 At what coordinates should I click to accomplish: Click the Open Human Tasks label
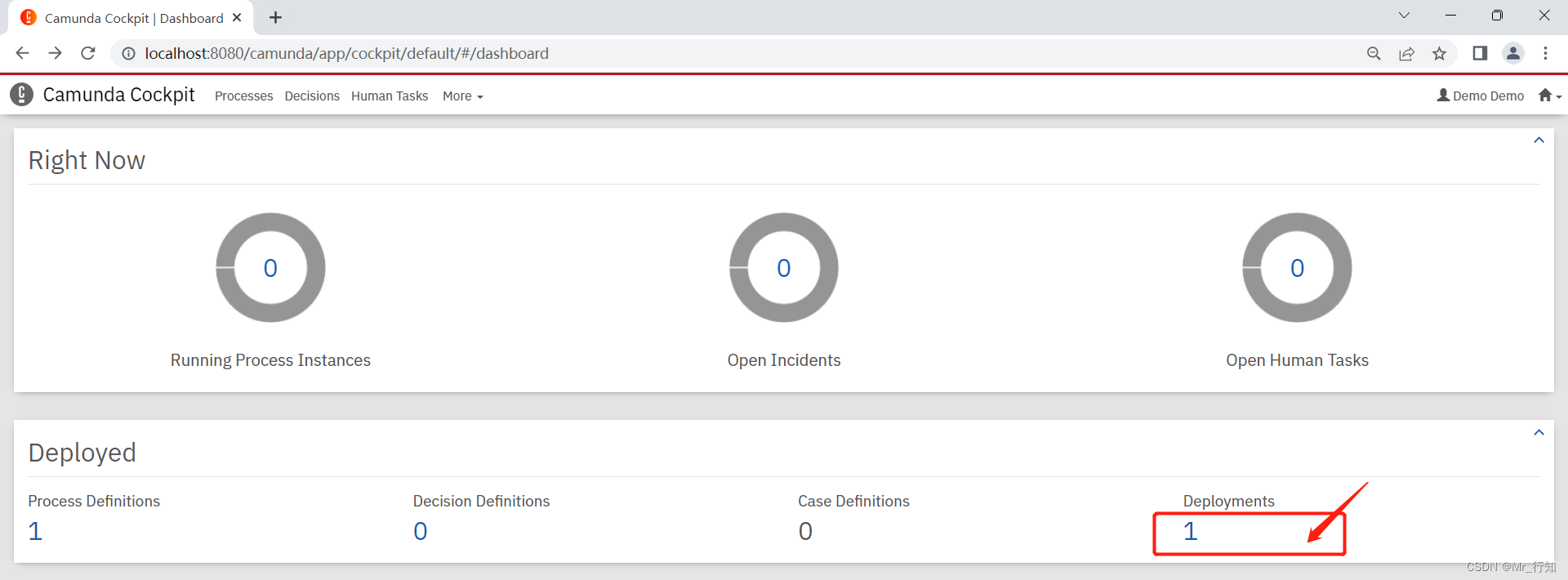(1297, 360)
